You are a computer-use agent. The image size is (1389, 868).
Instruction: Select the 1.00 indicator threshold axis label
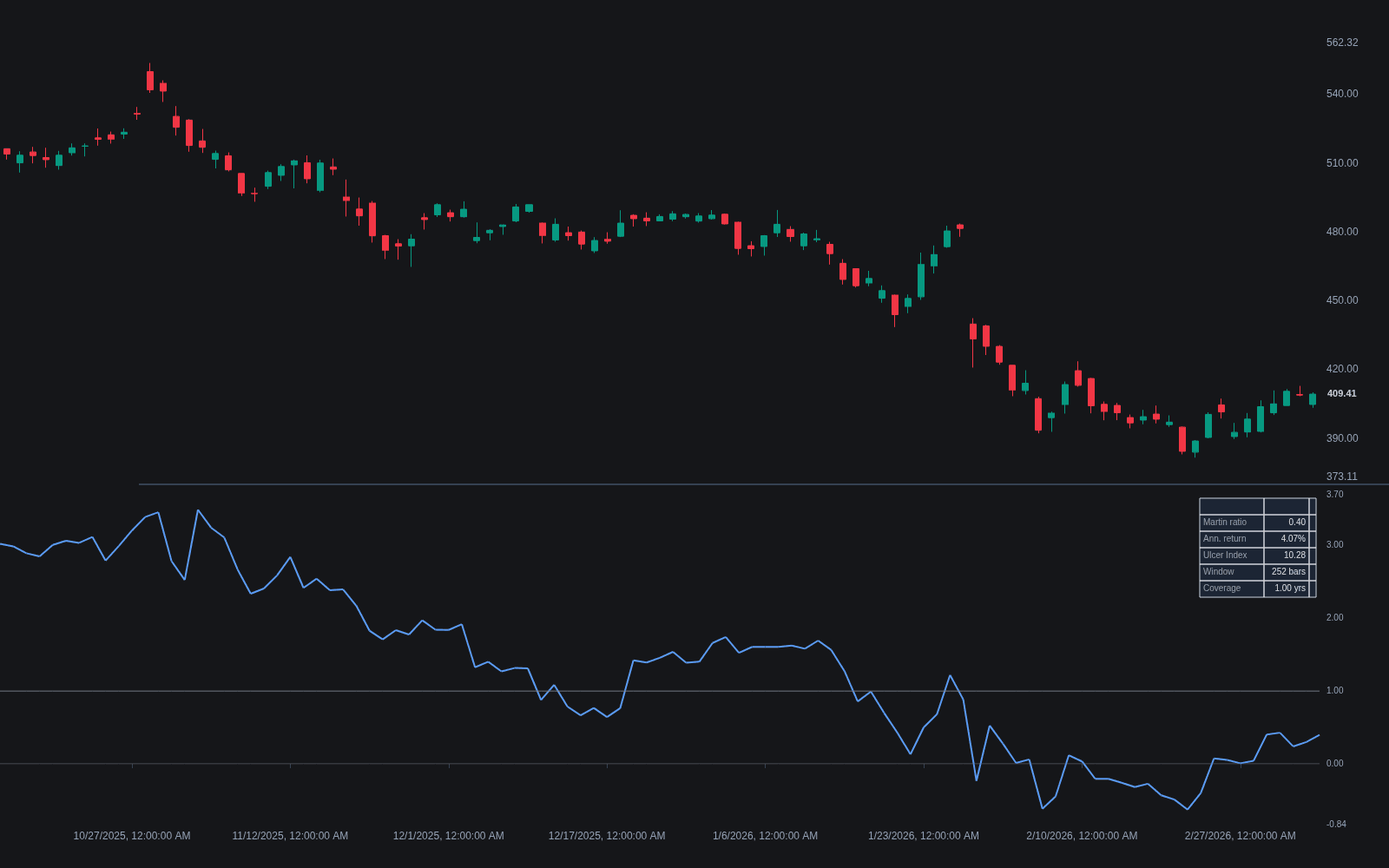click(1334, 691)
